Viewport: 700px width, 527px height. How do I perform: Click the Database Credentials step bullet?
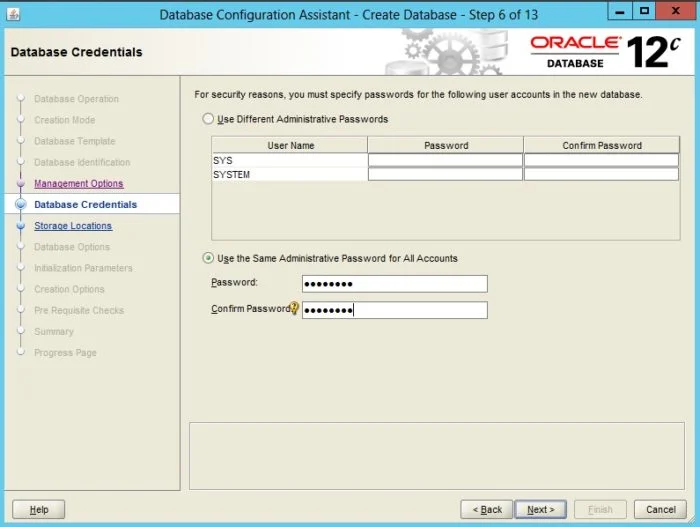[x=21, y=205]
